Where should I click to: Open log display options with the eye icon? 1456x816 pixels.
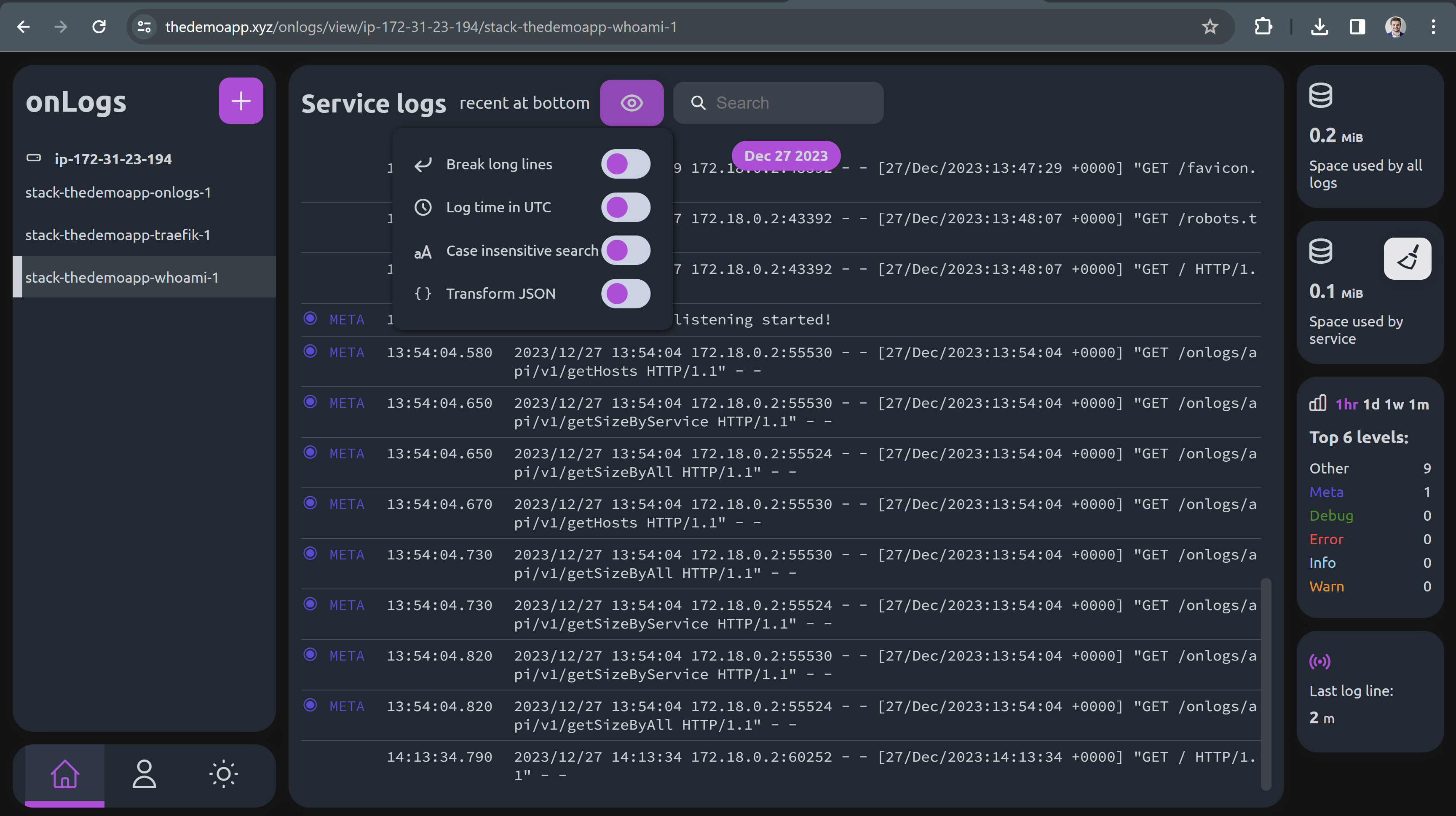click(x=632, y=103)
